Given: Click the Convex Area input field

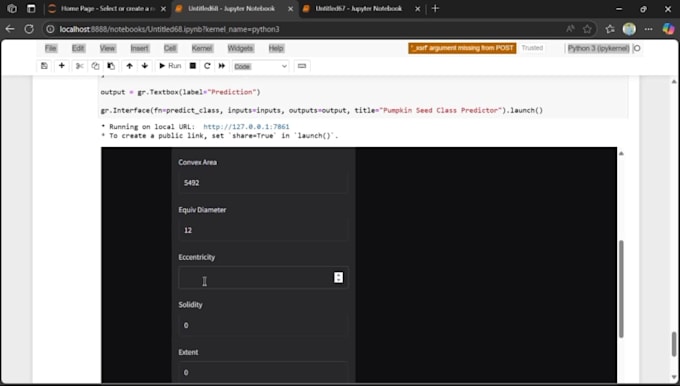Looking at the screenshot, I should click(263, 183).
